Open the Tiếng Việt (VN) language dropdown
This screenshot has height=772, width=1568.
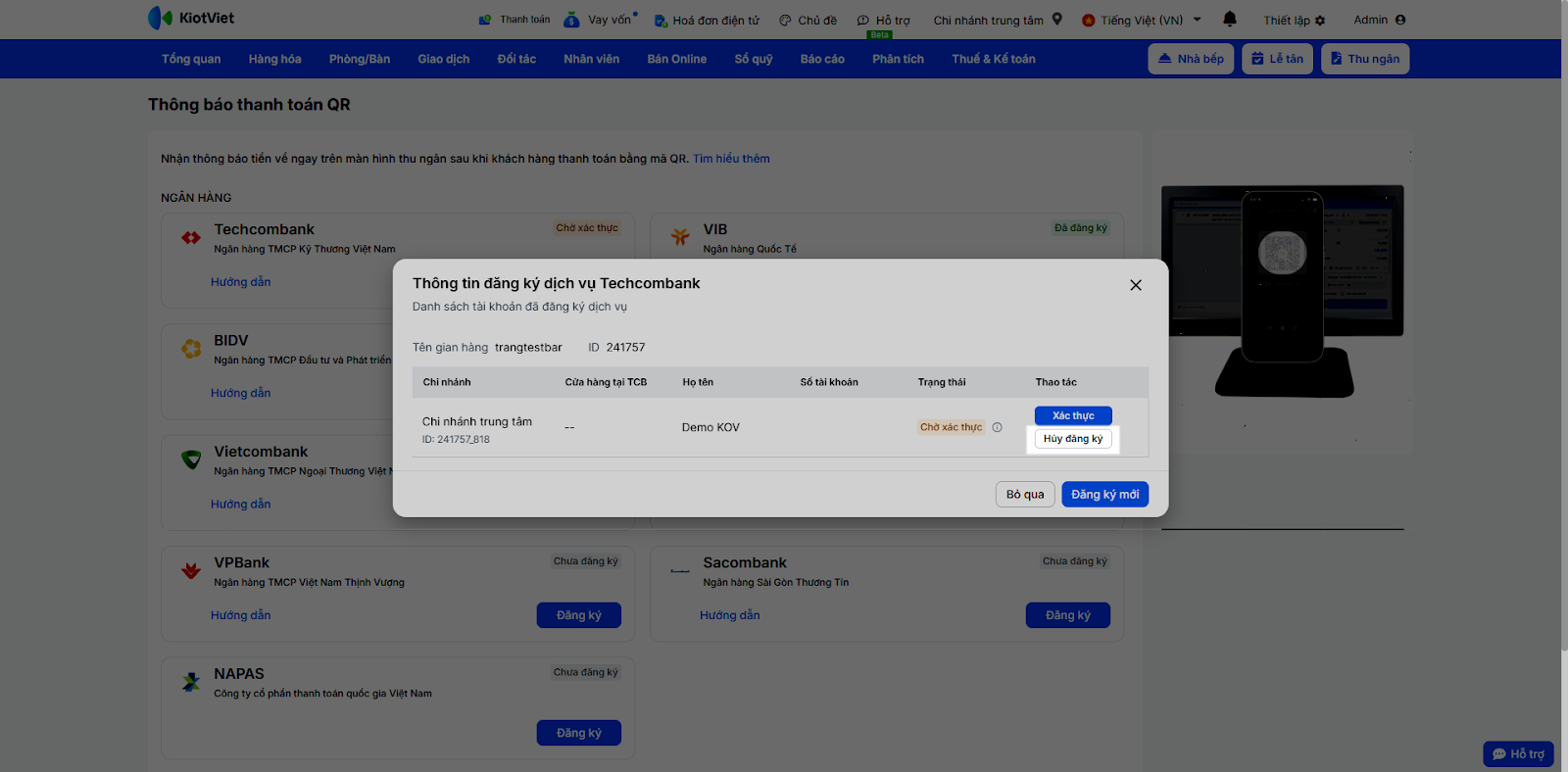click(x=1142, y=20)
